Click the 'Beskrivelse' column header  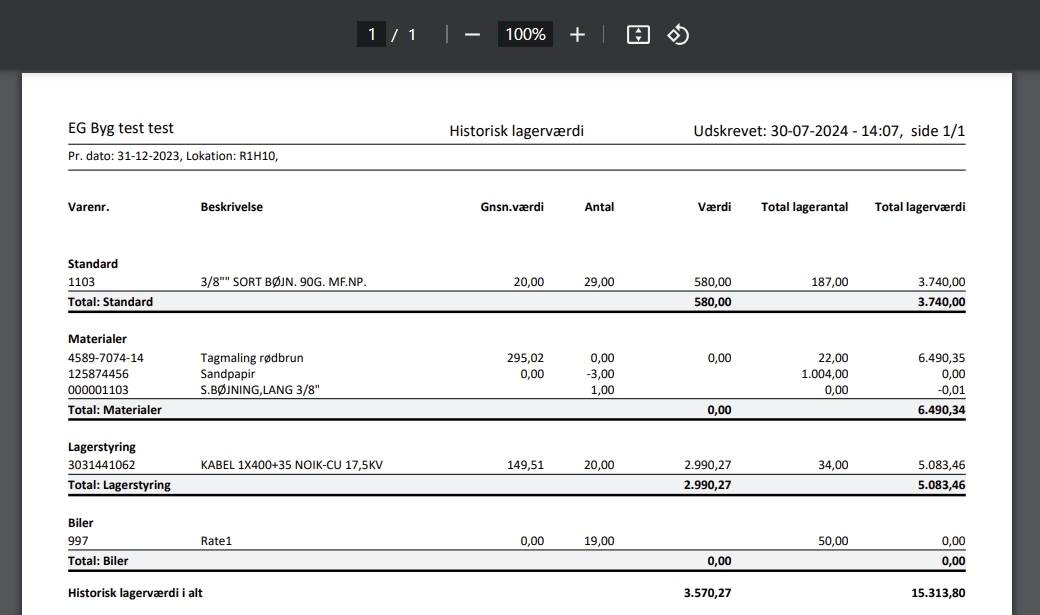231,207
